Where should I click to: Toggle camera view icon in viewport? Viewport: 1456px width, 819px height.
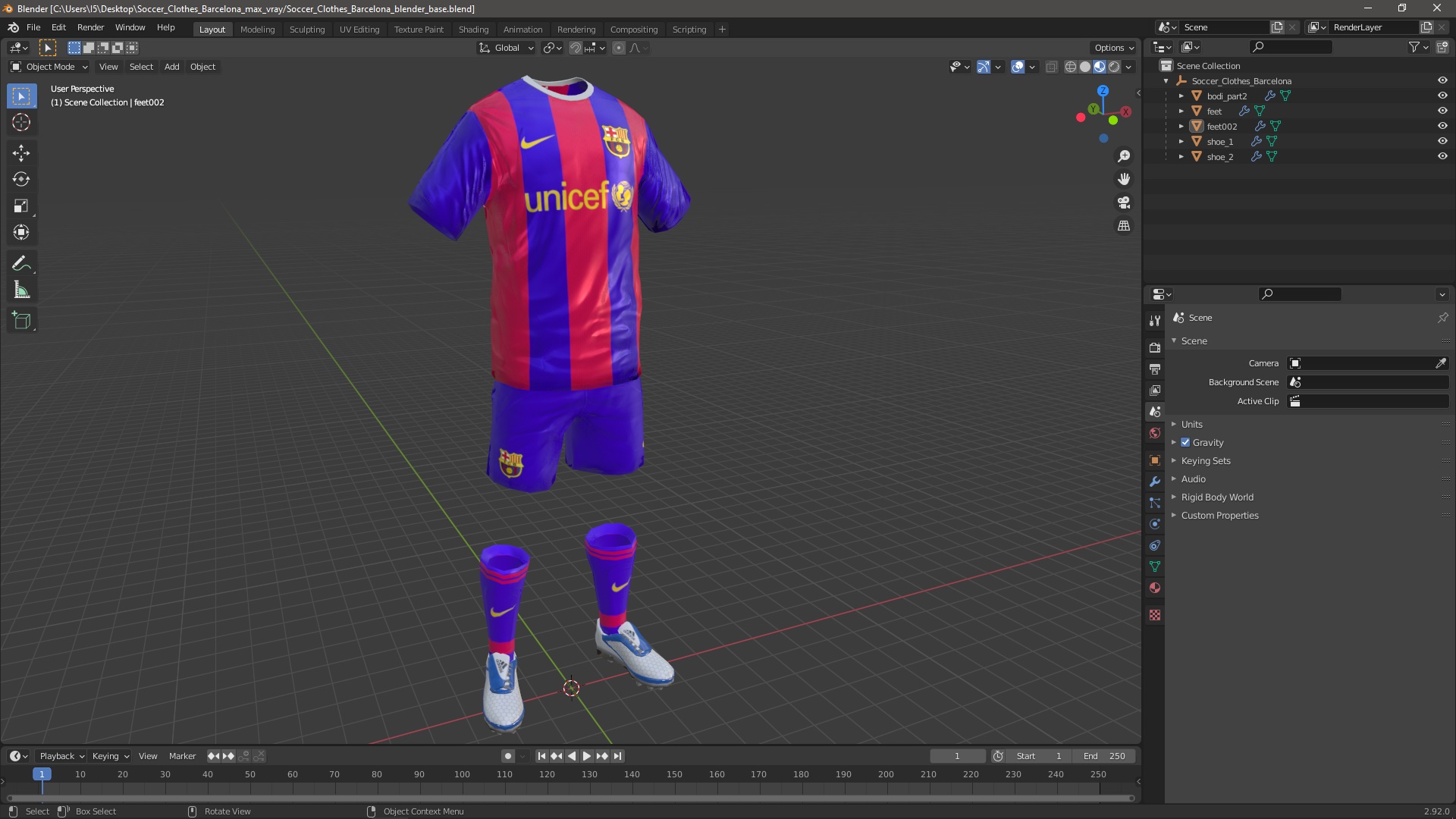click(1124, 202)
